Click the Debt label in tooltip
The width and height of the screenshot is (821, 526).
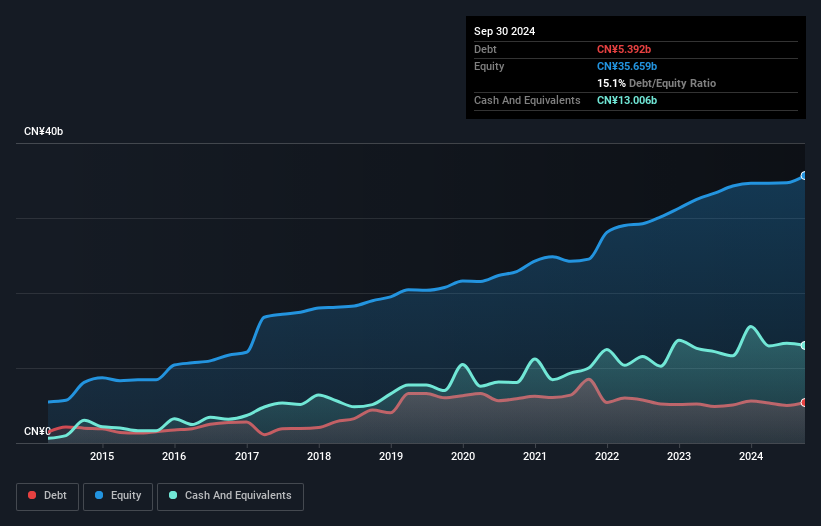pyautogui.click(x=485, y=49)
